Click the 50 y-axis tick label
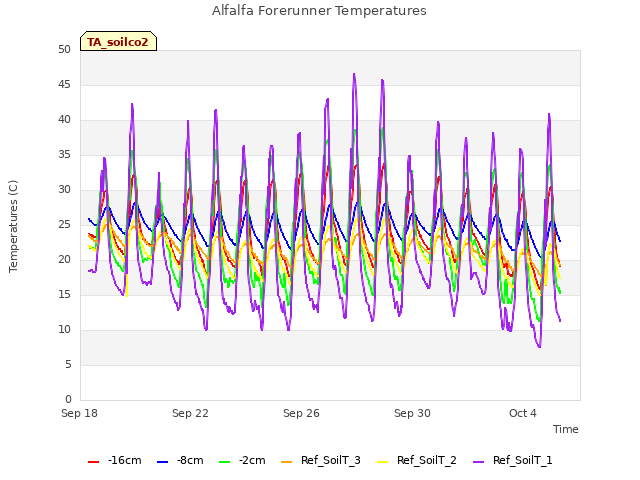640x480 pixels. (64, 50)
